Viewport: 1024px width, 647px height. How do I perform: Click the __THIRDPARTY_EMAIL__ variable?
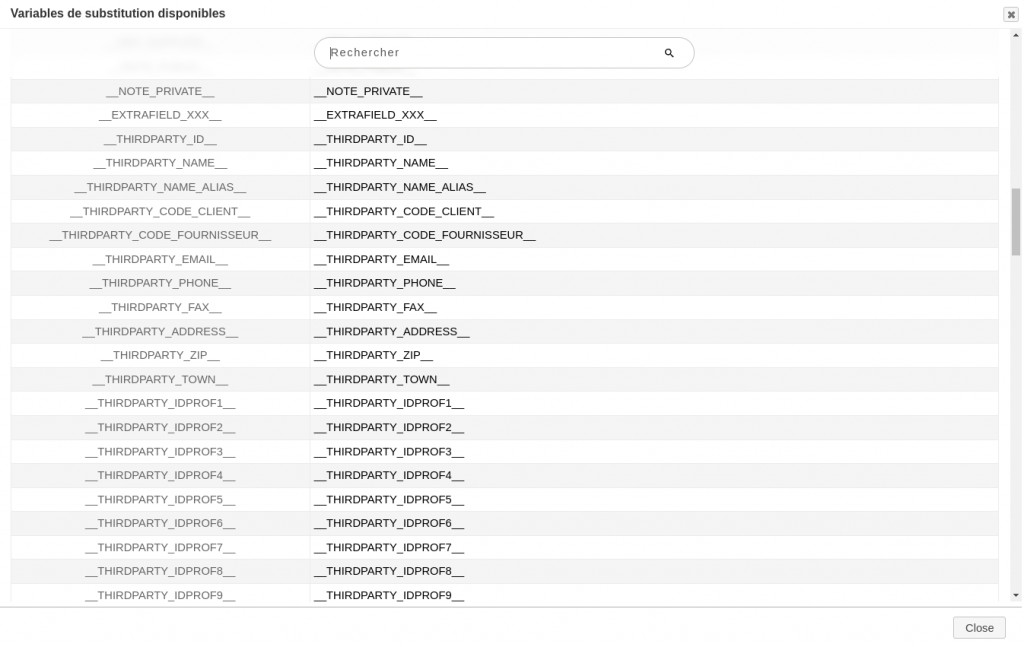[x=160, y=260]
